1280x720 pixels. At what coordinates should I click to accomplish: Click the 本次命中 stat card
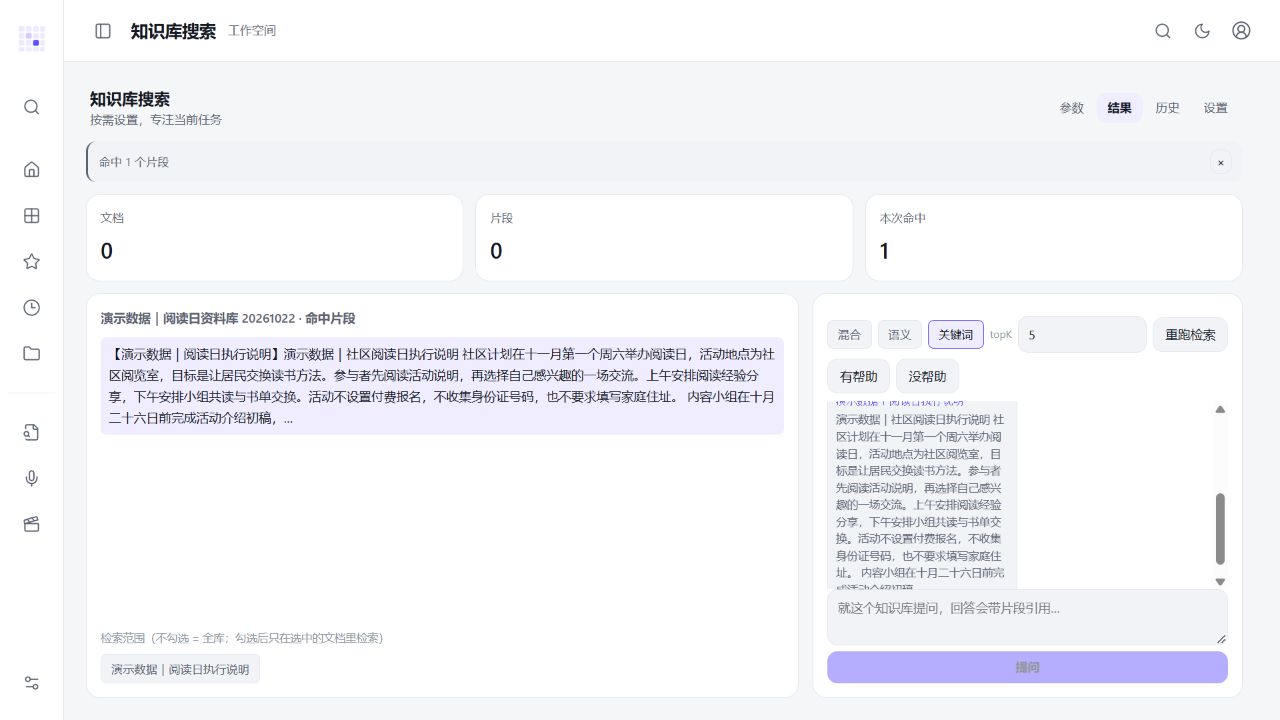tap(1053, 237)
